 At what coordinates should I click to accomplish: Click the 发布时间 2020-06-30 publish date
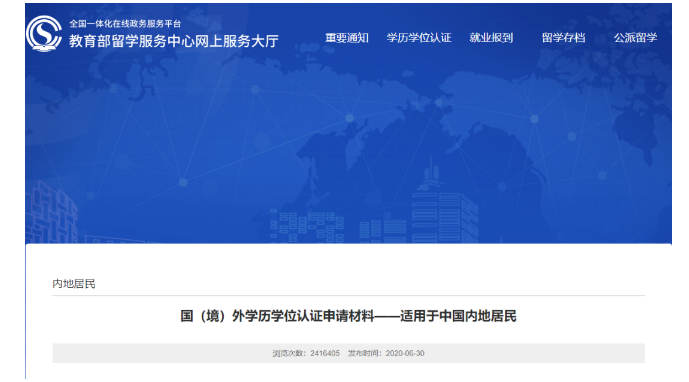point(386,353)
